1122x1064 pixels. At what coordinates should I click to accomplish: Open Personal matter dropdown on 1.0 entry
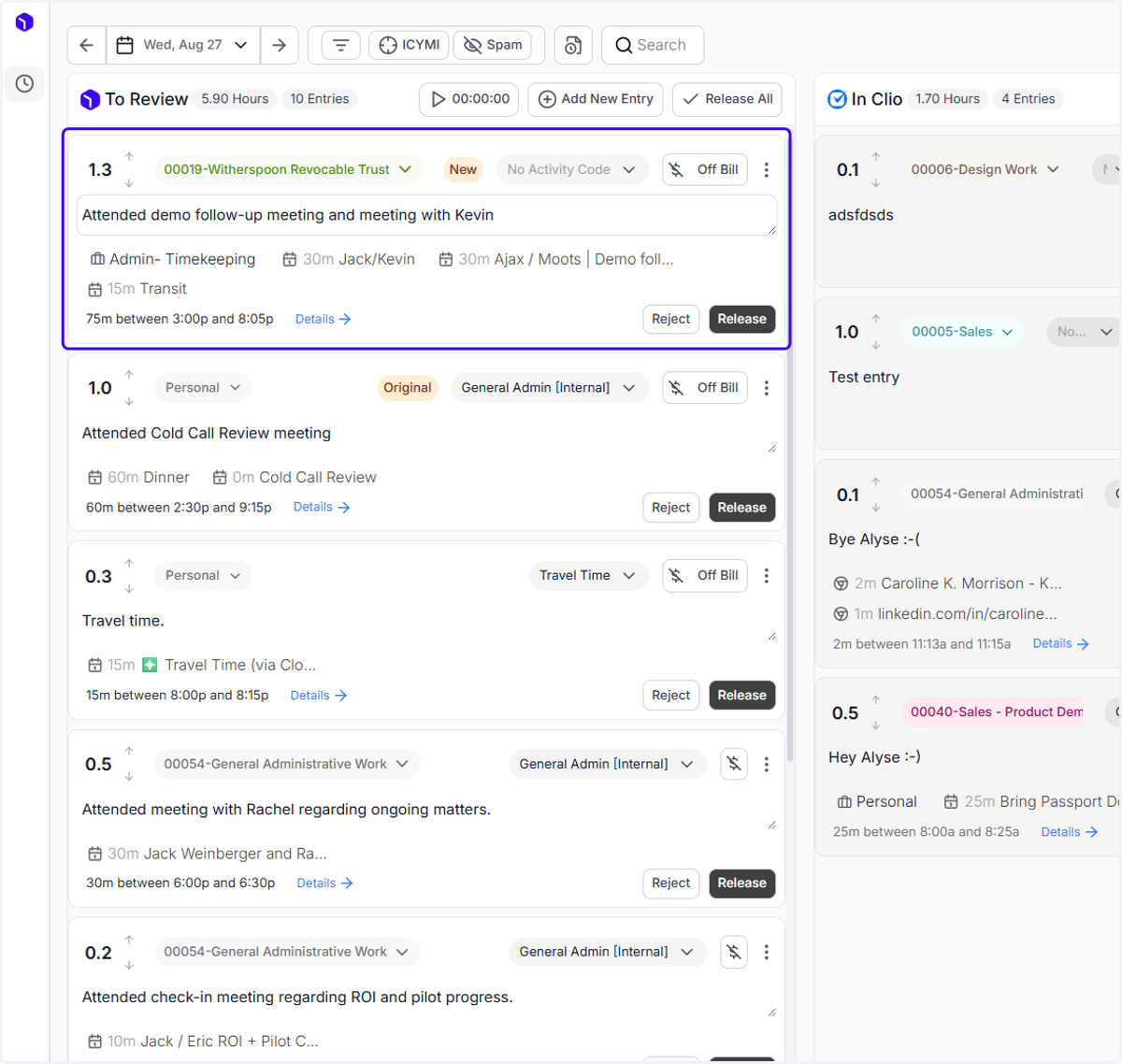coord(203,388)
